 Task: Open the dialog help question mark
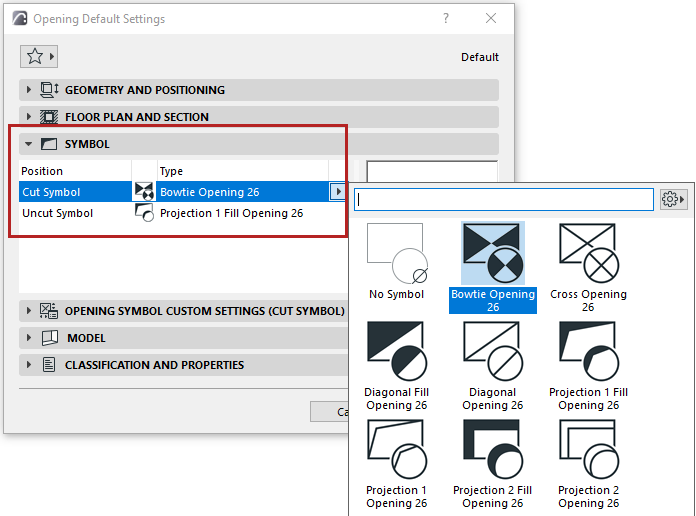[446, 18]
